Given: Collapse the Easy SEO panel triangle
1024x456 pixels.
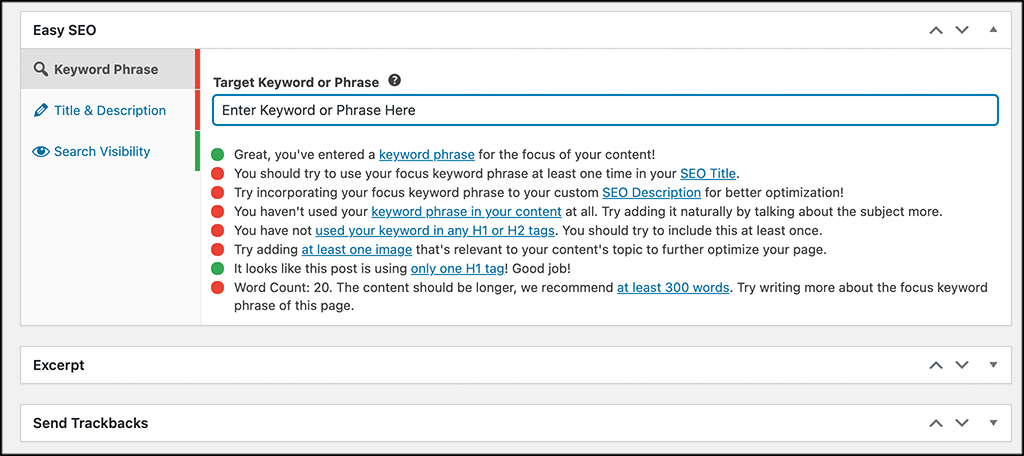Looking at the screenshot, I should [x=993, y=29].
